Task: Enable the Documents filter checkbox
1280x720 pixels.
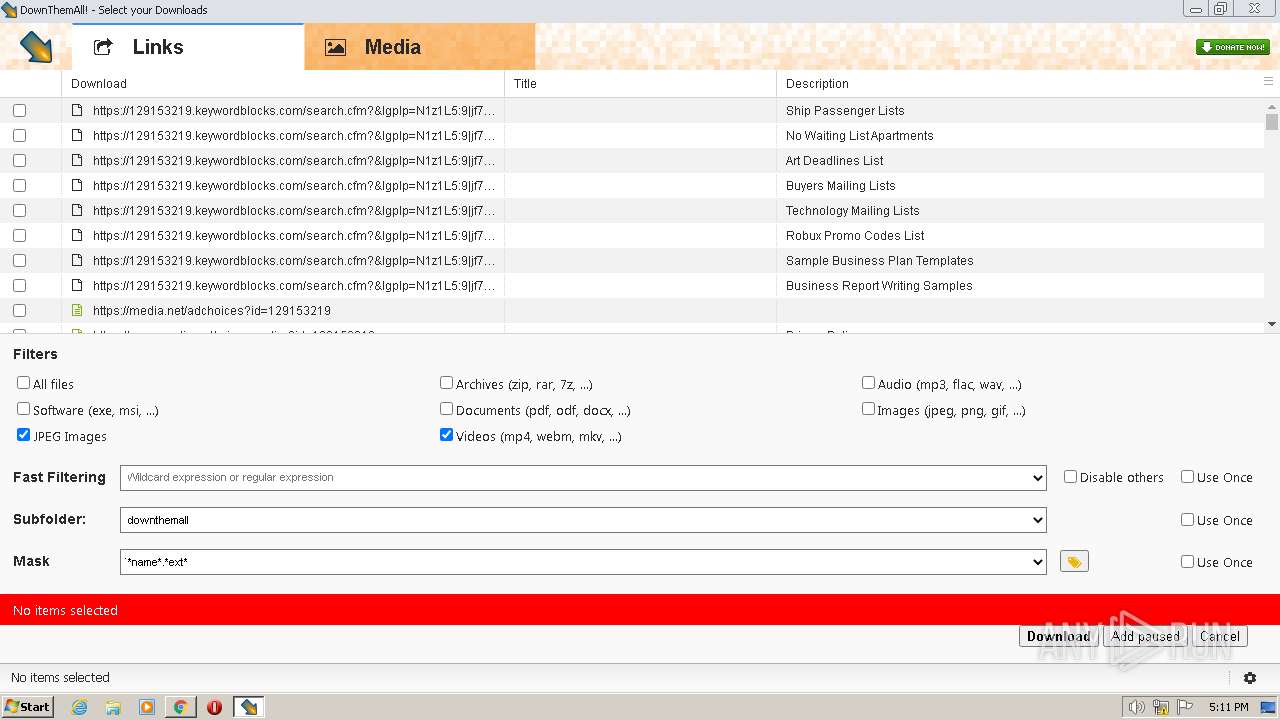Action: [446, 409]
